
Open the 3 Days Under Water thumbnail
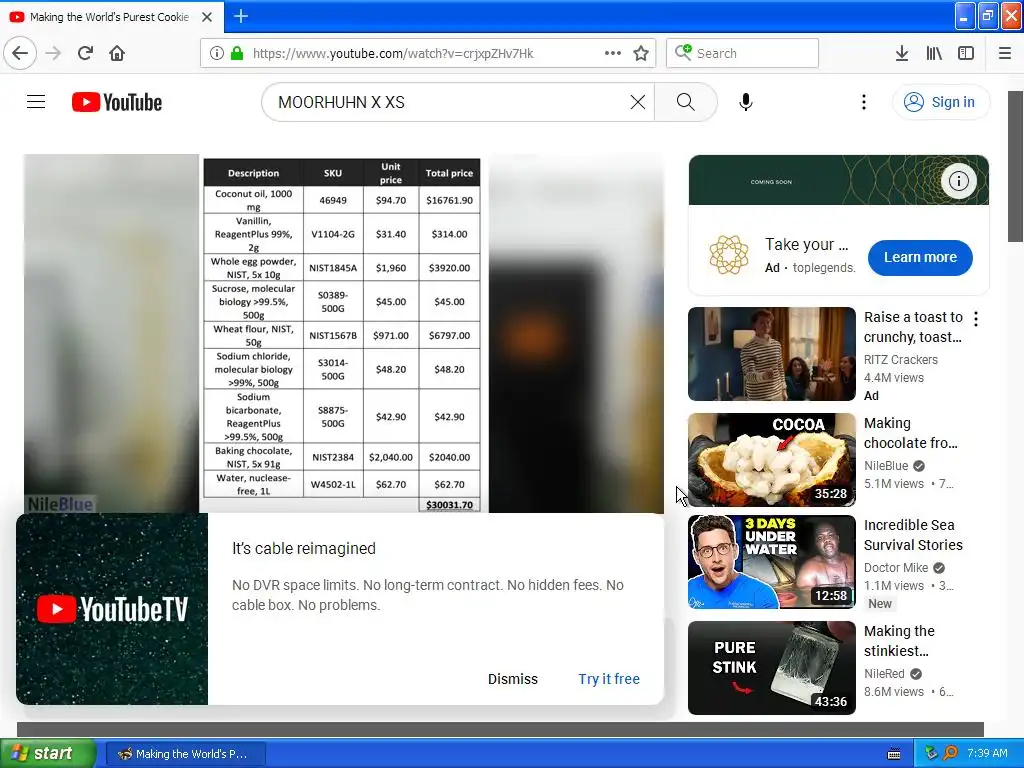[771, 562]
